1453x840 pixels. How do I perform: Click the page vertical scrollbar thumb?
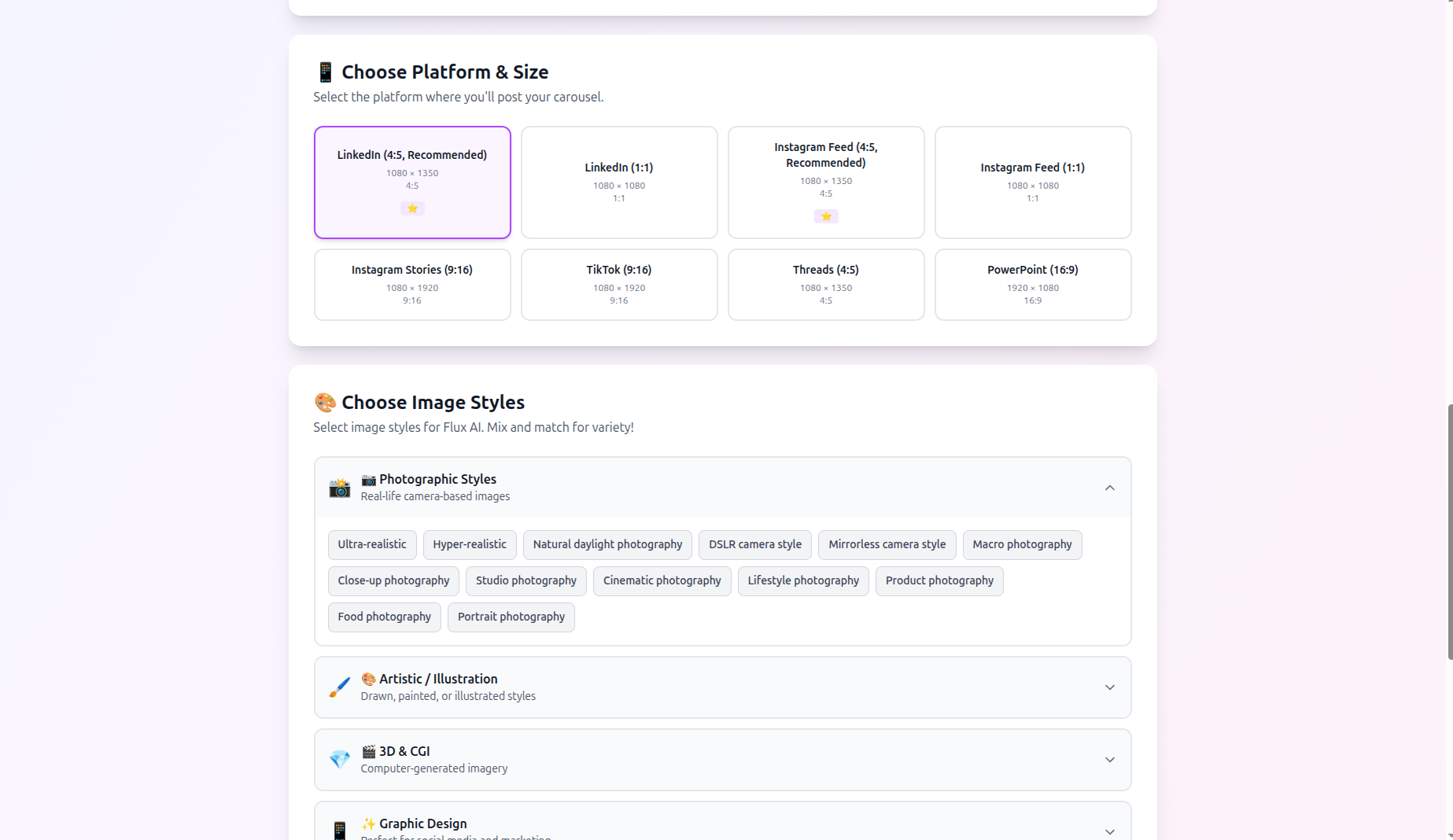coord(1450,532)
